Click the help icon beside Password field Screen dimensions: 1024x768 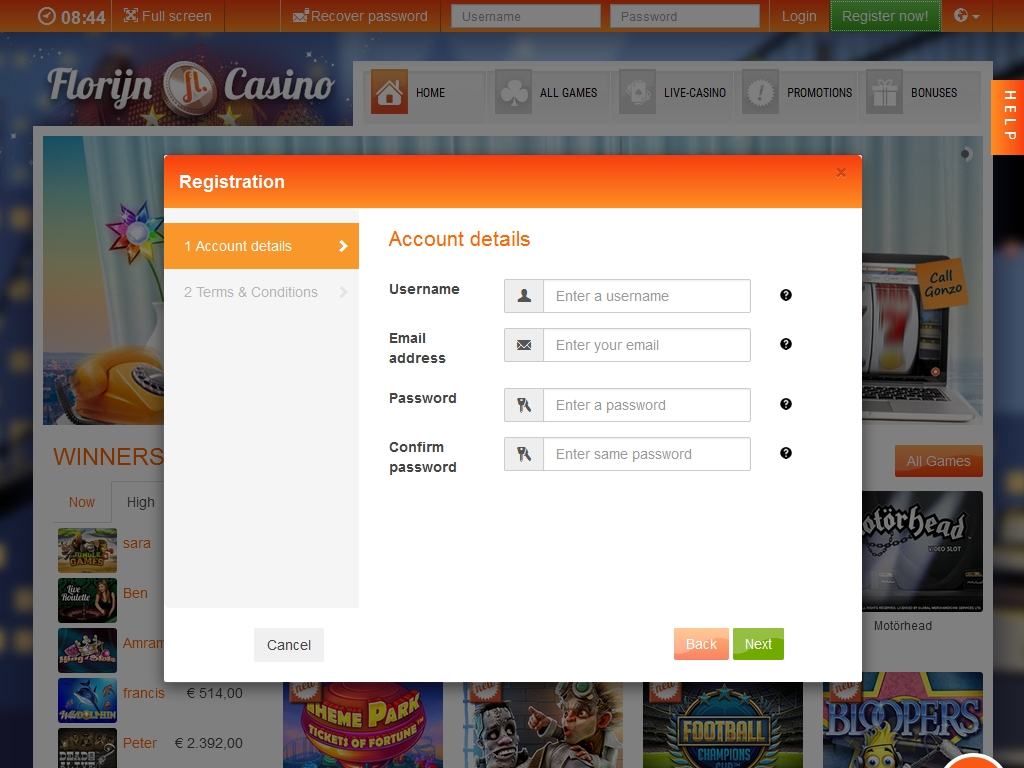pyautogui.click(x=786, y=404)
